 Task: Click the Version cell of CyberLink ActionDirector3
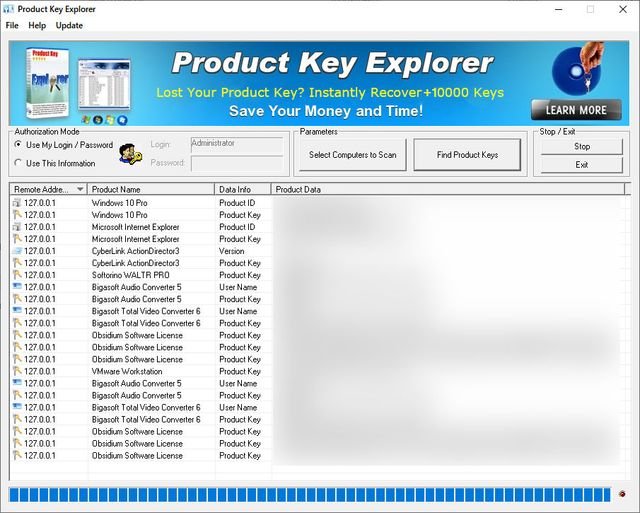[x=231, y=251]
